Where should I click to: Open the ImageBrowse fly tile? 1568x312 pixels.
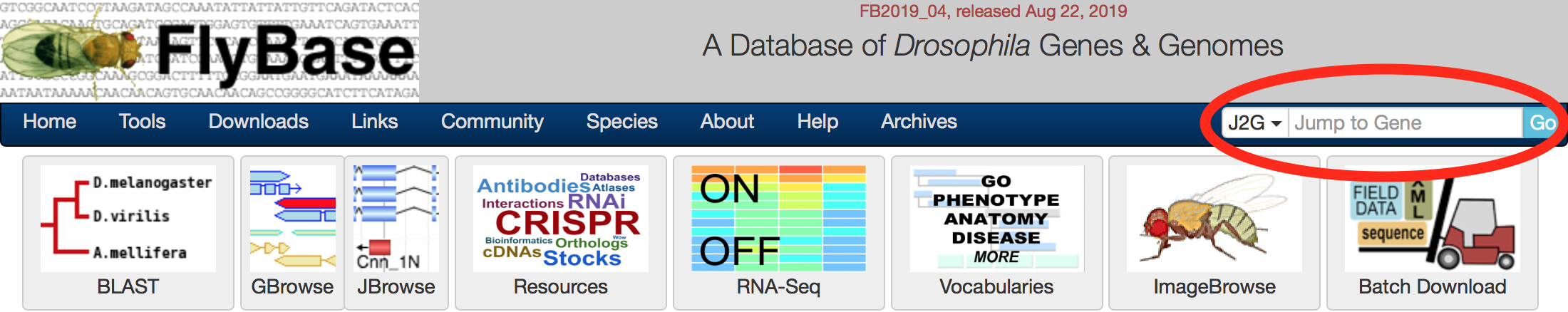(x=1214, y=232)
